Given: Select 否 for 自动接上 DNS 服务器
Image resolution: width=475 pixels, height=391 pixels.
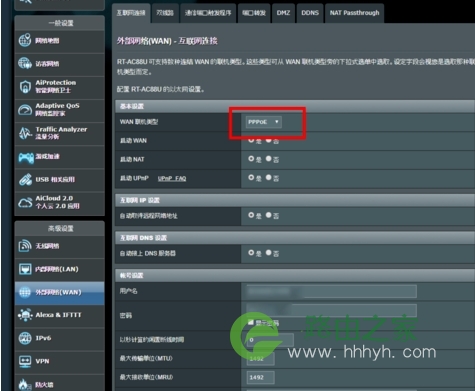Looking at the screenshot, I should click(268, 253).
